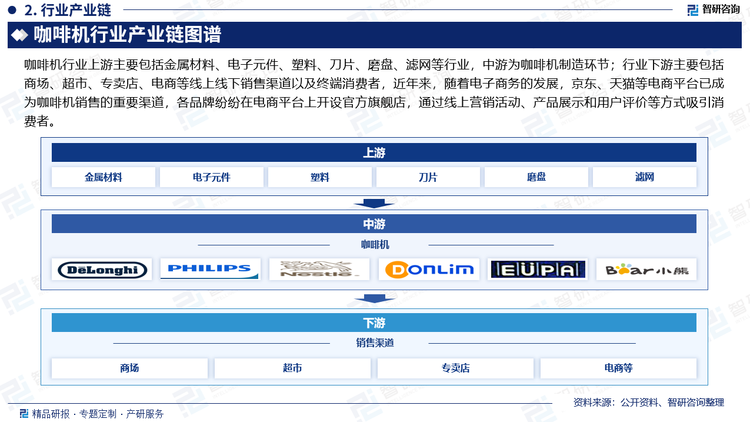Click the DeLonghi brand logo
The image size is (750, 422).
102,270
